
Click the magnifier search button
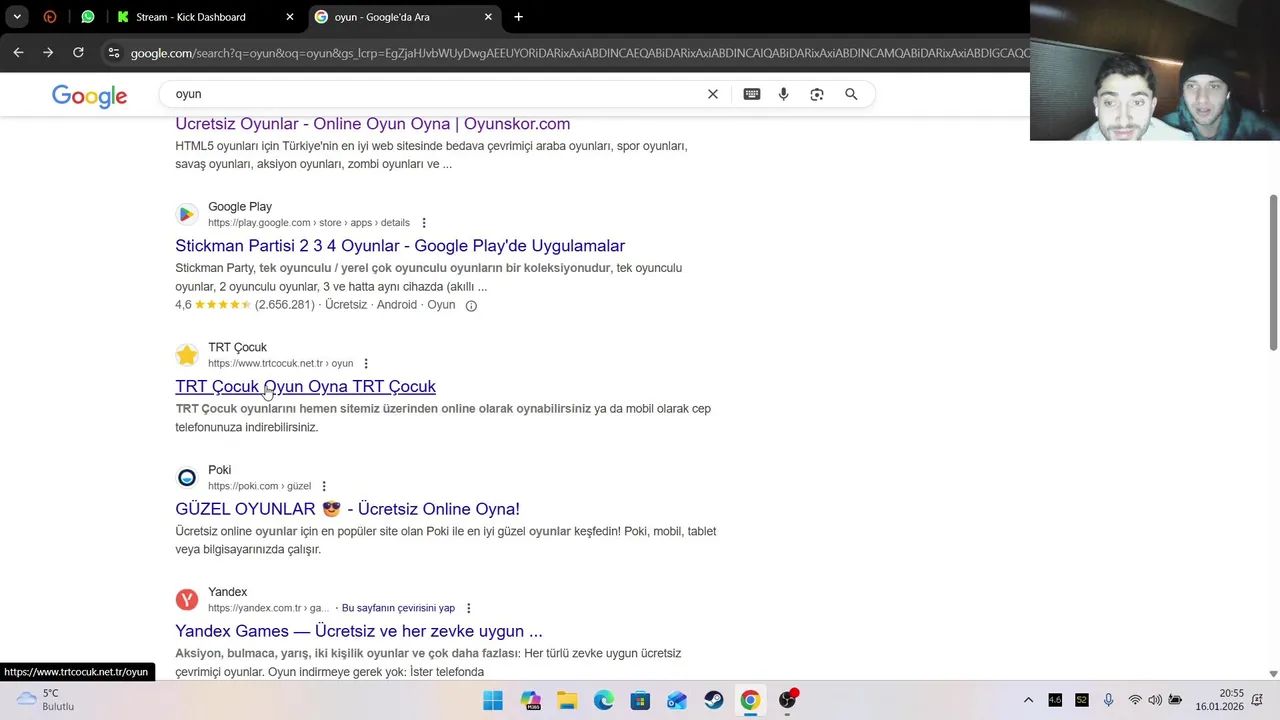click(851, 94)
